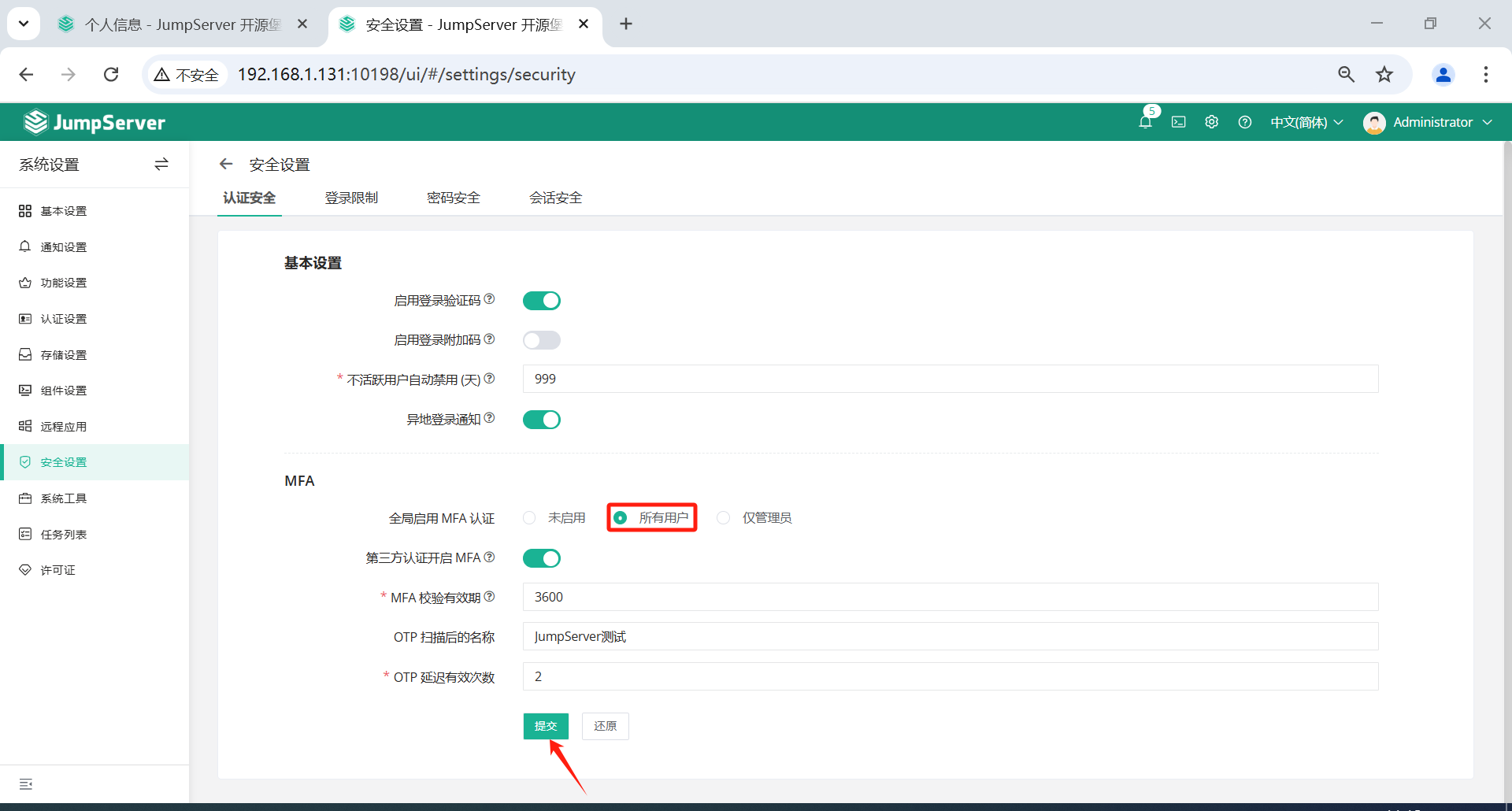Click the 远程应用 sidebar icon

click(25, 426)
